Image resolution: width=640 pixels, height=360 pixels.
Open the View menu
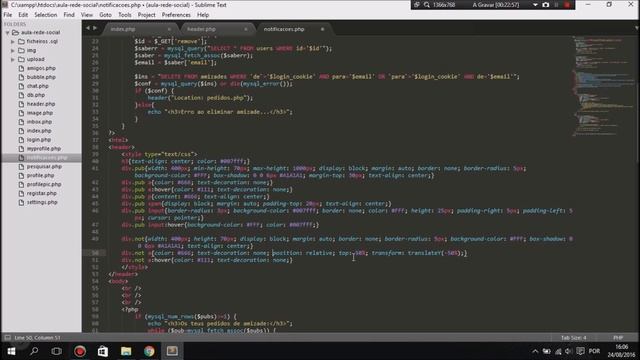[x=87, y=15]
